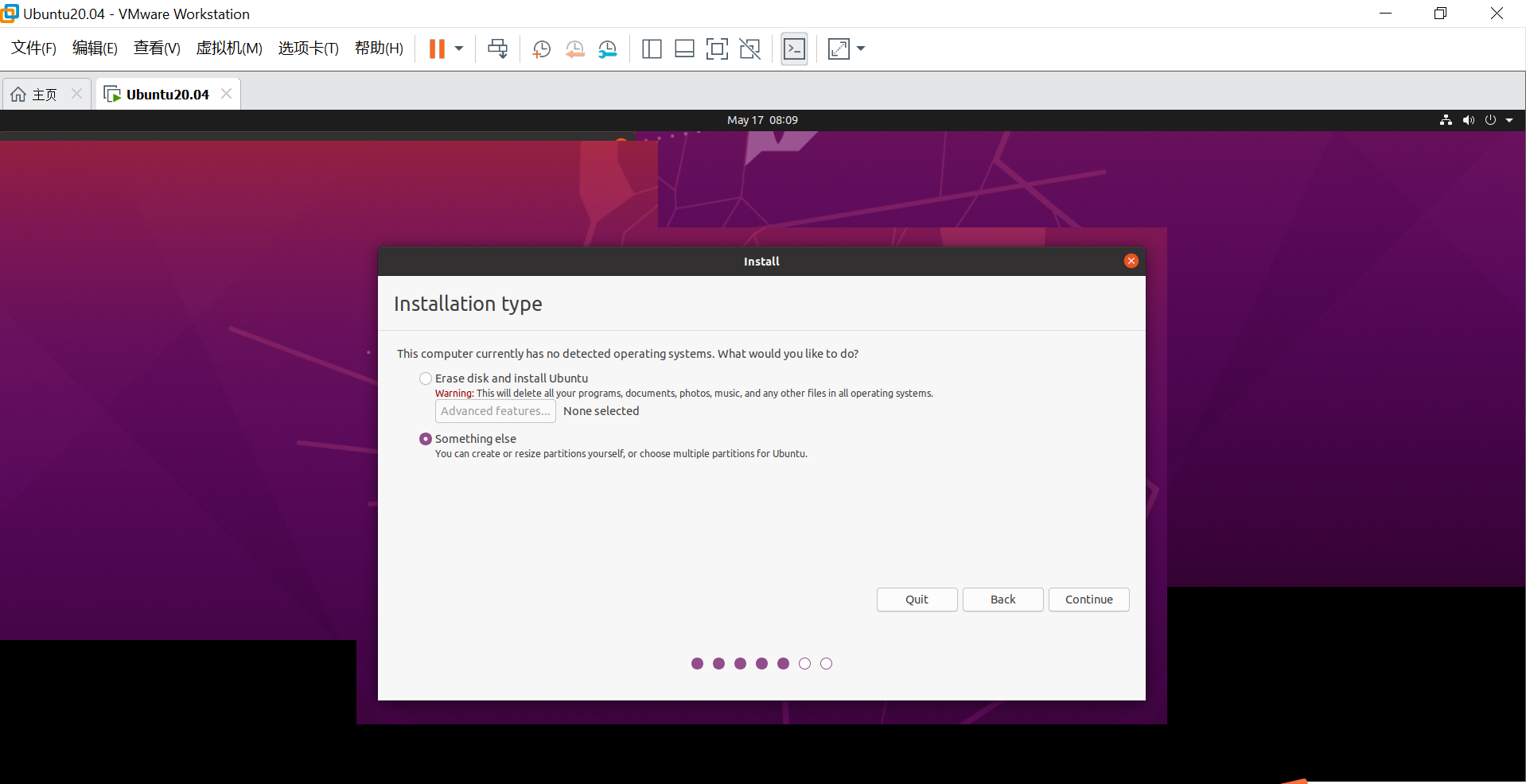Open the Advanced features dialog
The width and height of the screenshot is (1526, 784).
495,411
